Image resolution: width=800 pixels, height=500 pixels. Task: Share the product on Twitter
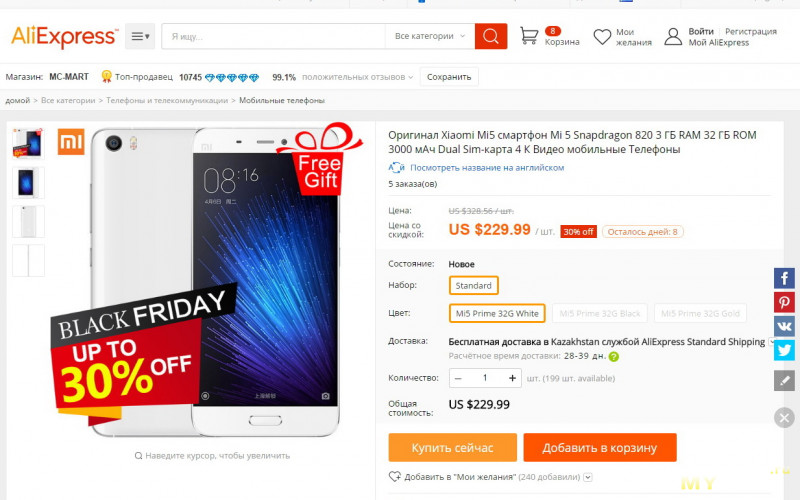pyautogui.click(x=784, y=350)
